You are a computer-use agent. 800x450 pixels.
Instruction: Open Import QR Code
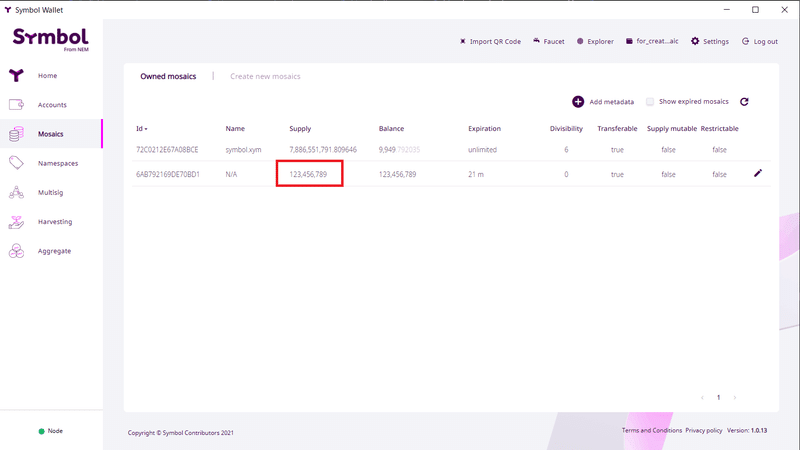pos(490,41)
